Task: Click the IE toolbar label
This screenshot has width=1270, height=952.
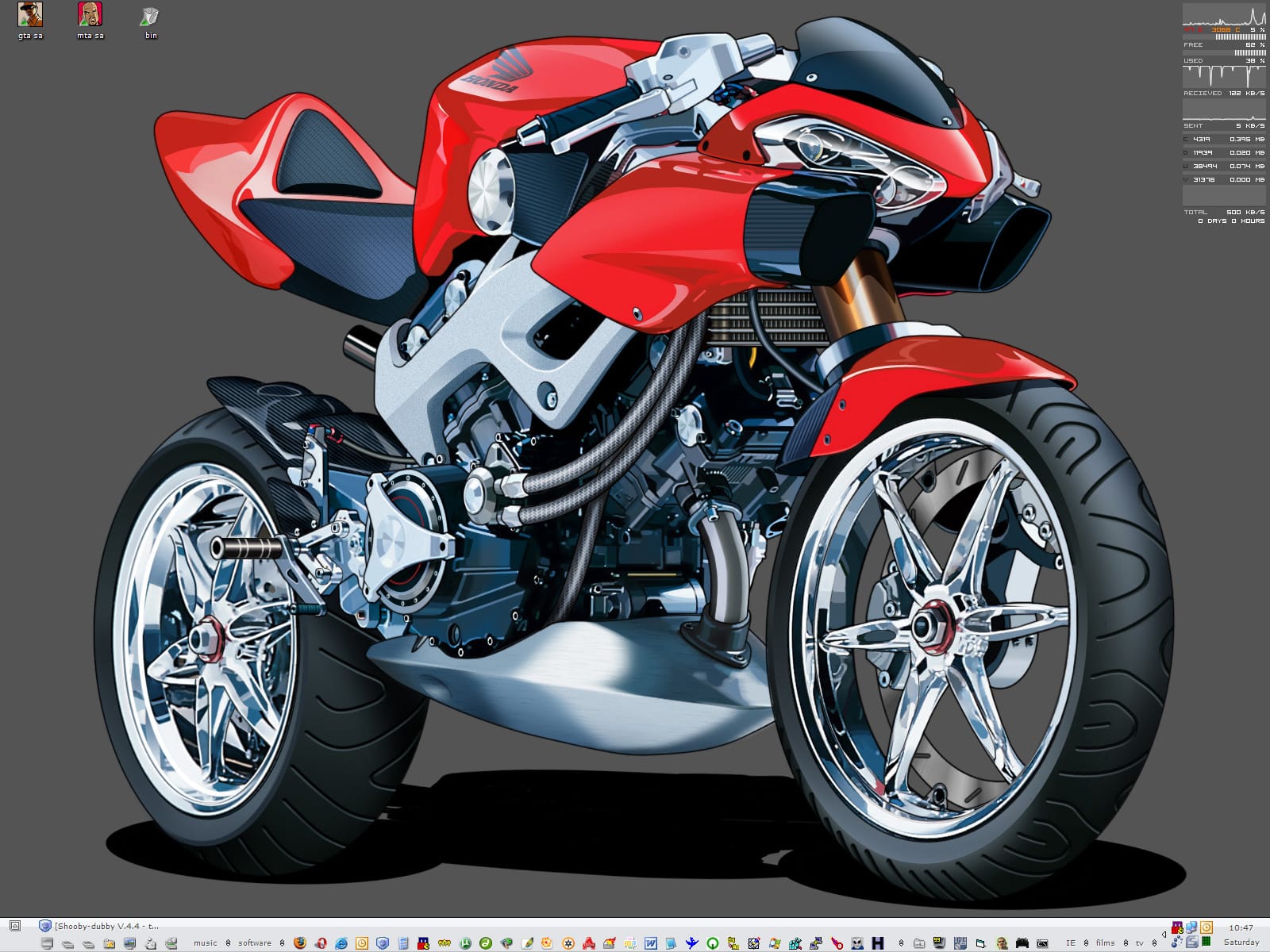Action: [x=1071, y=943]
